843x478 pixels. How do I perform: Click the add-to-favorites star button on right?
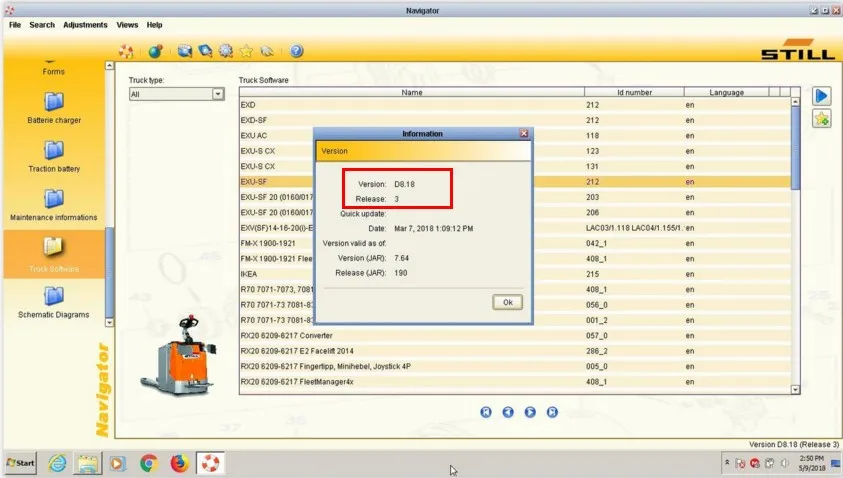pyautogui.click(x=821, y=119)
